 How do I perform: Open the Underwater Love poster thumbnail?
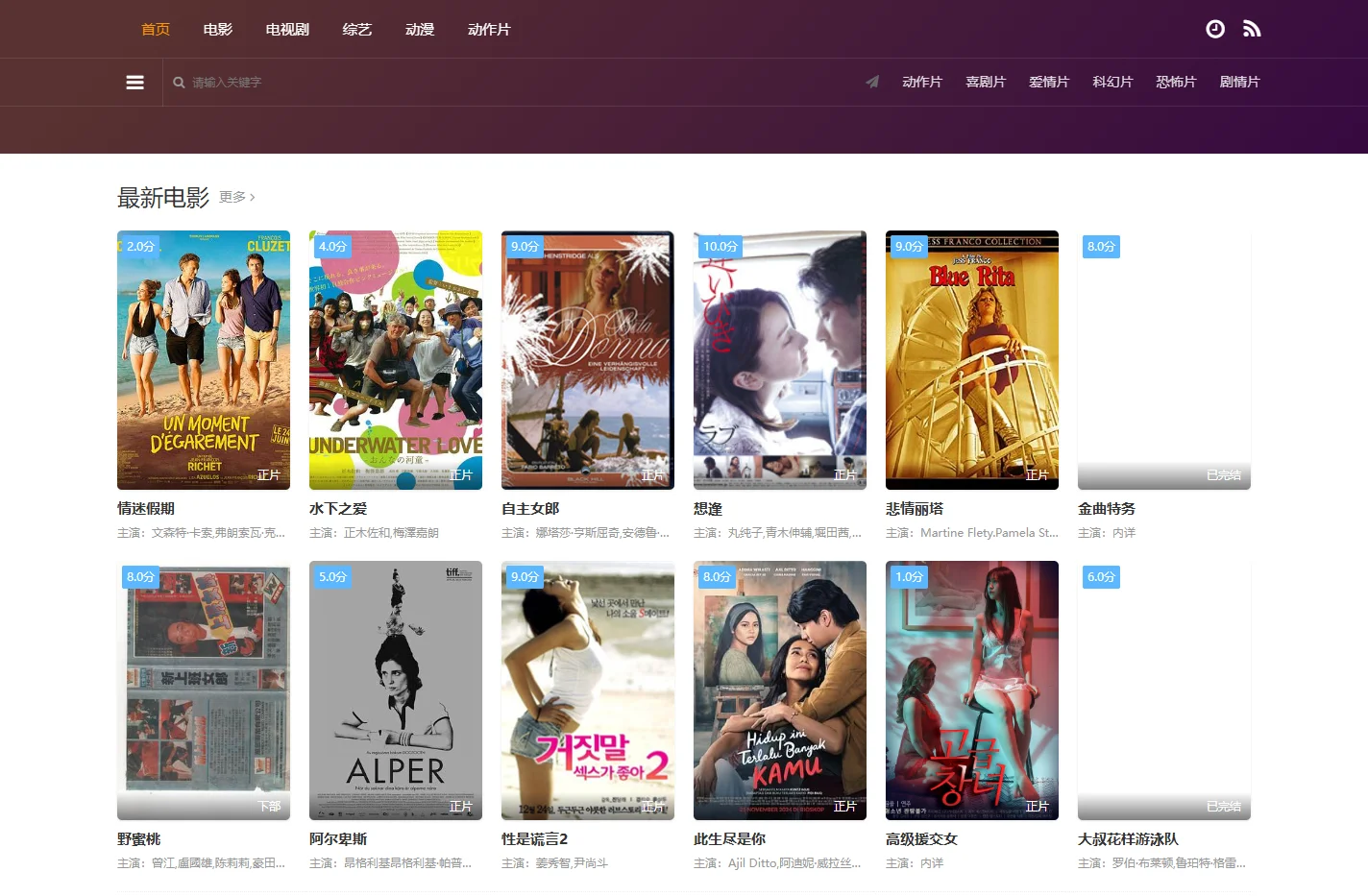(x=396, y=360)
